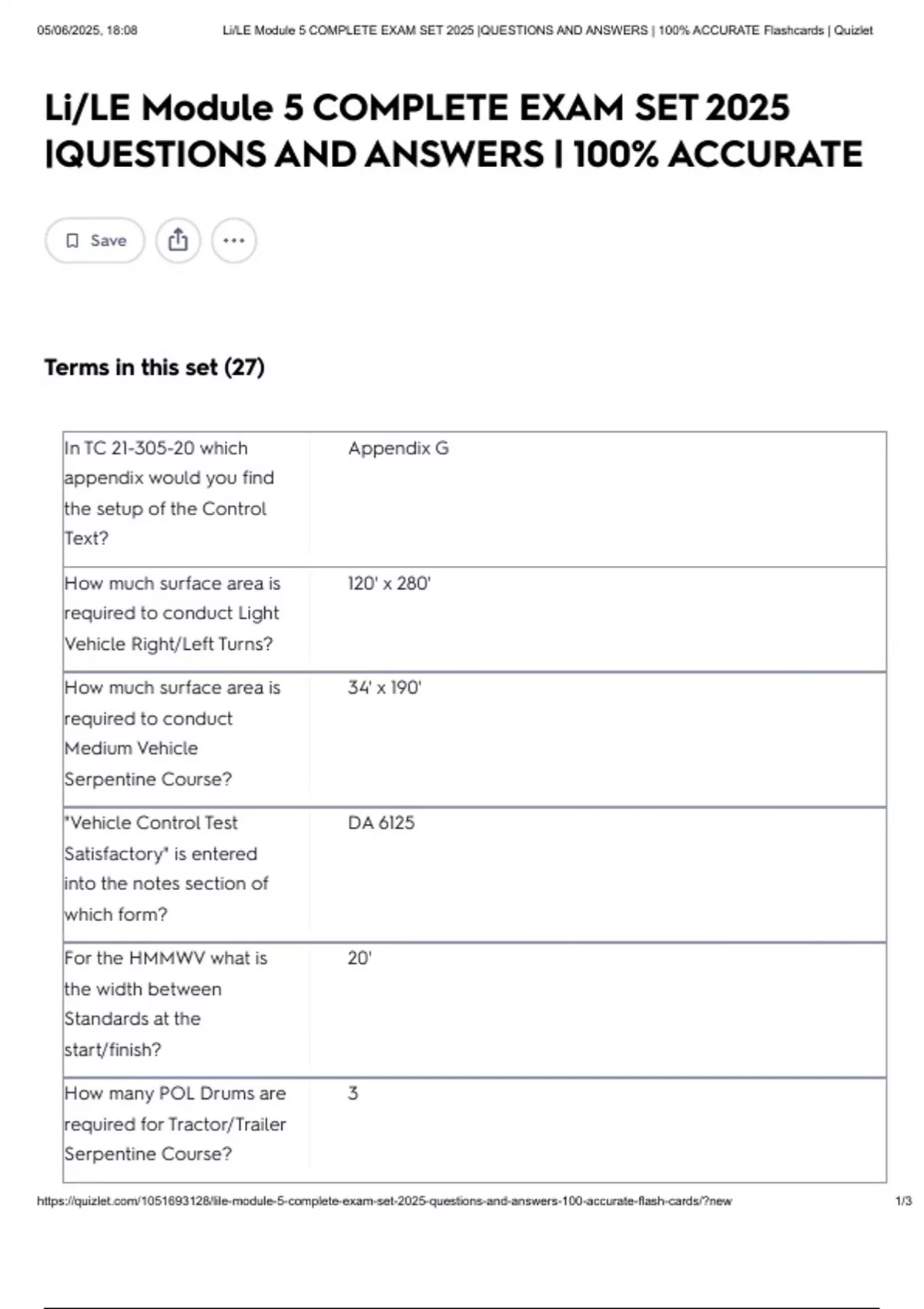Select the 'Vehicle Control Test Satisfactory' question
924x1309 pixels.
[x=166, y=869]
